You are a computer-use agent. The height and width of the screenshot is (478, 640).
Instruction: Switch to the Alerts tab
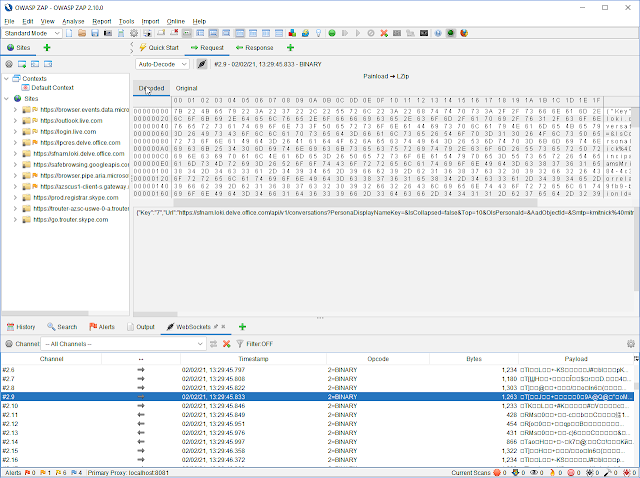(x=102, y=327)
